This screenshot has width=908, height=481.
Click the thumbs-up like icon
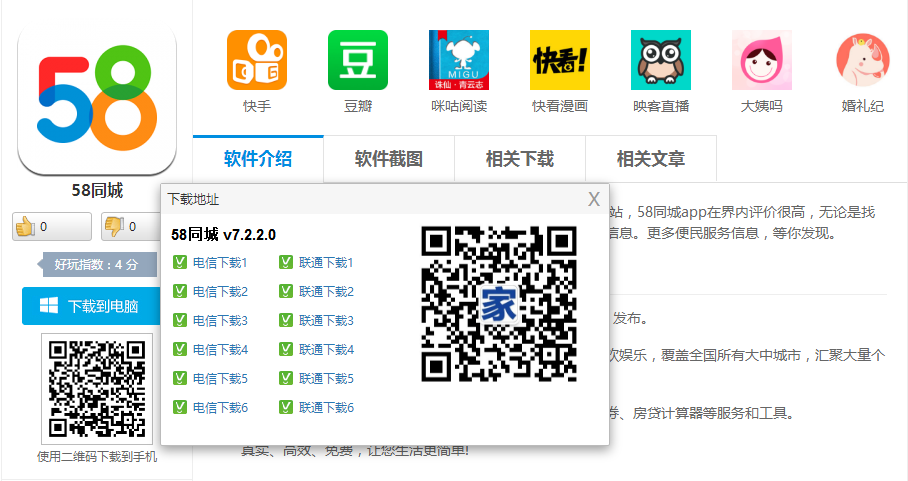coord(25,226)
